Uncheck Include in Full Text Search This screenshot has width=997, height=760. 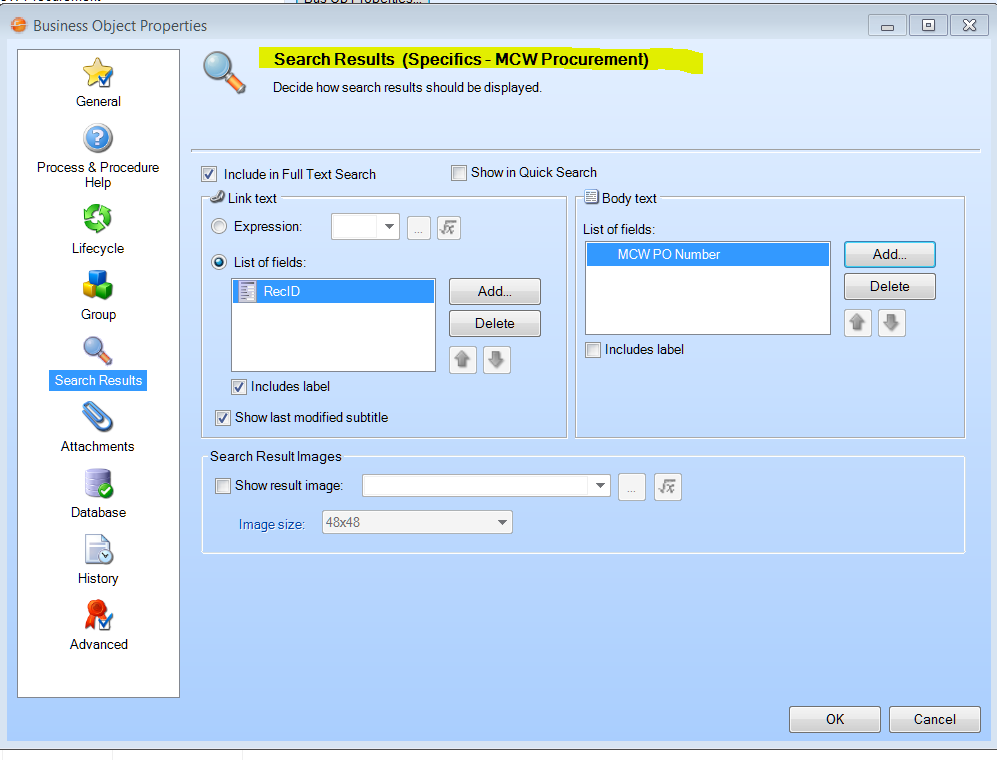click(209, 174)
